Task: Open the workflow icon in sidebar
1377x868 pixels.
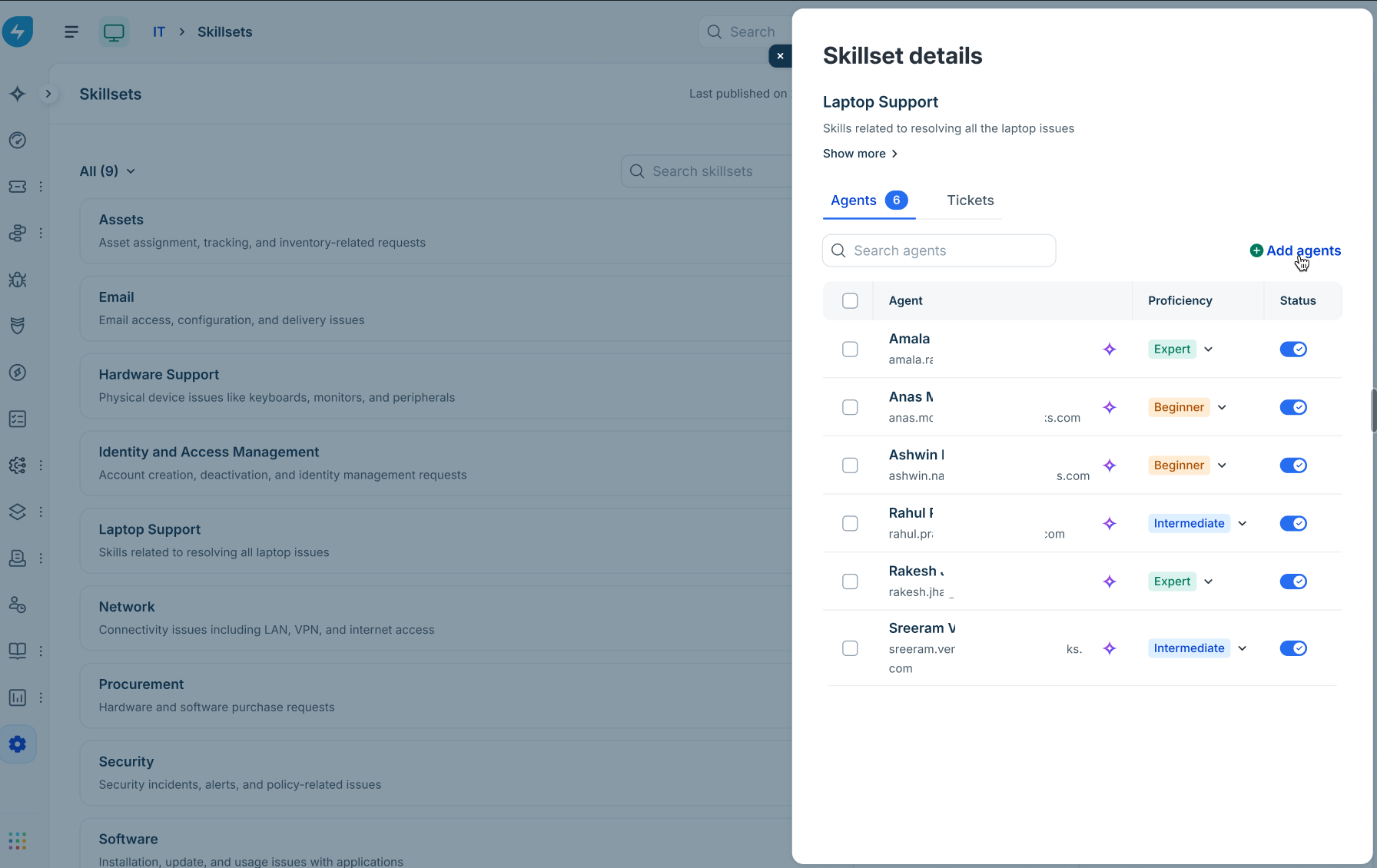Action: (18, 233)
